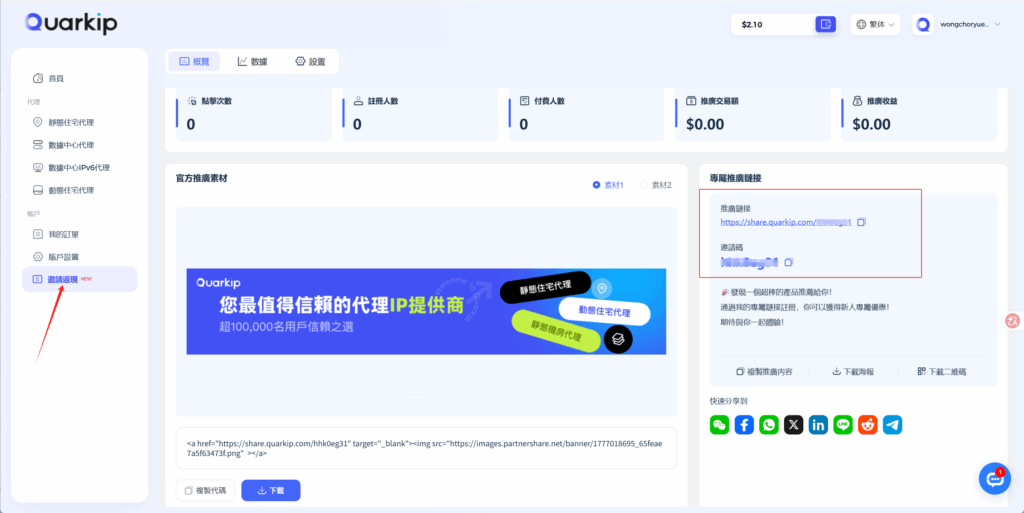Open the live chat support bubble

[993, 479]
